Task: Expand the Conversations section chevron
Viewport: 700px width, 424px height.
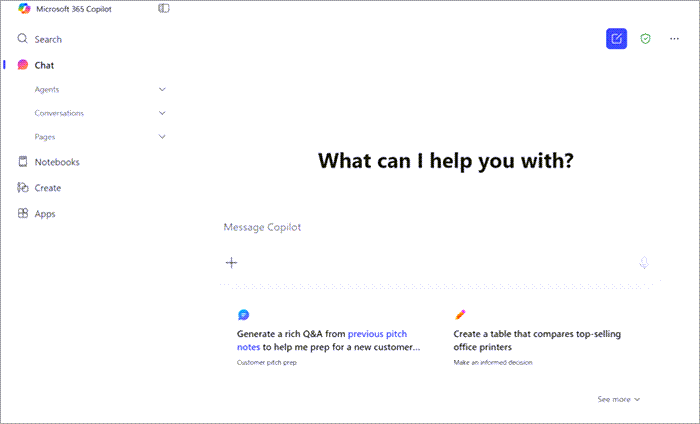Action: tap(162, 113)
